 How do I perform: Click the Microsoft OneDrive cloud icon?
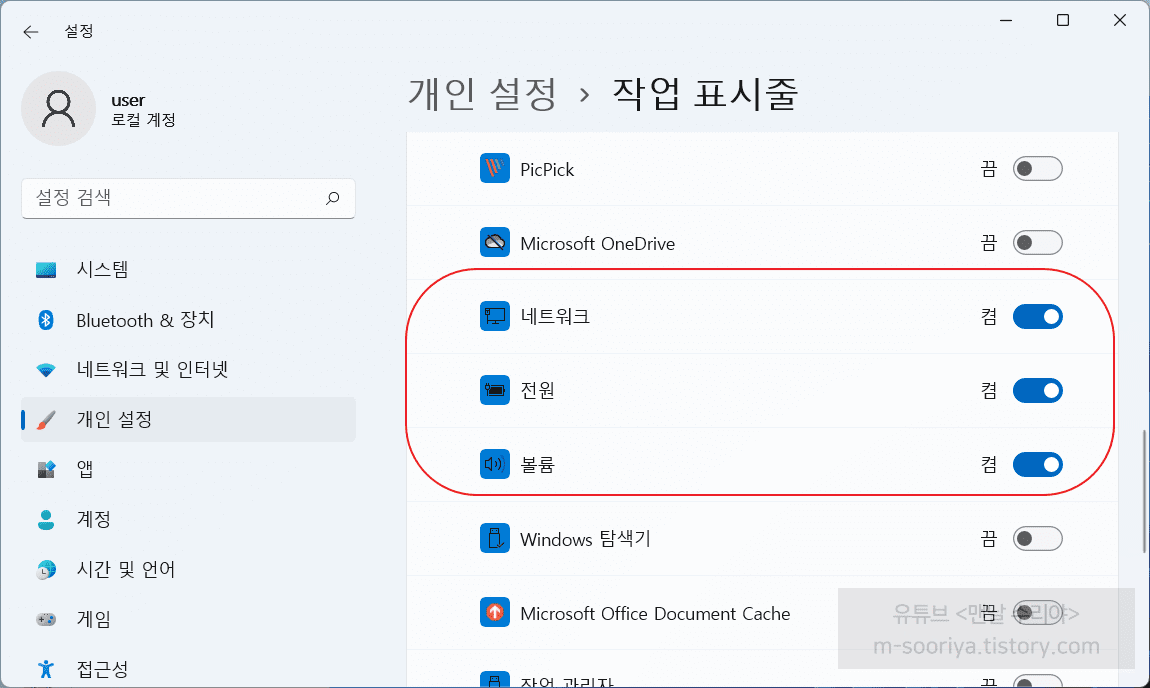[495, 243]
